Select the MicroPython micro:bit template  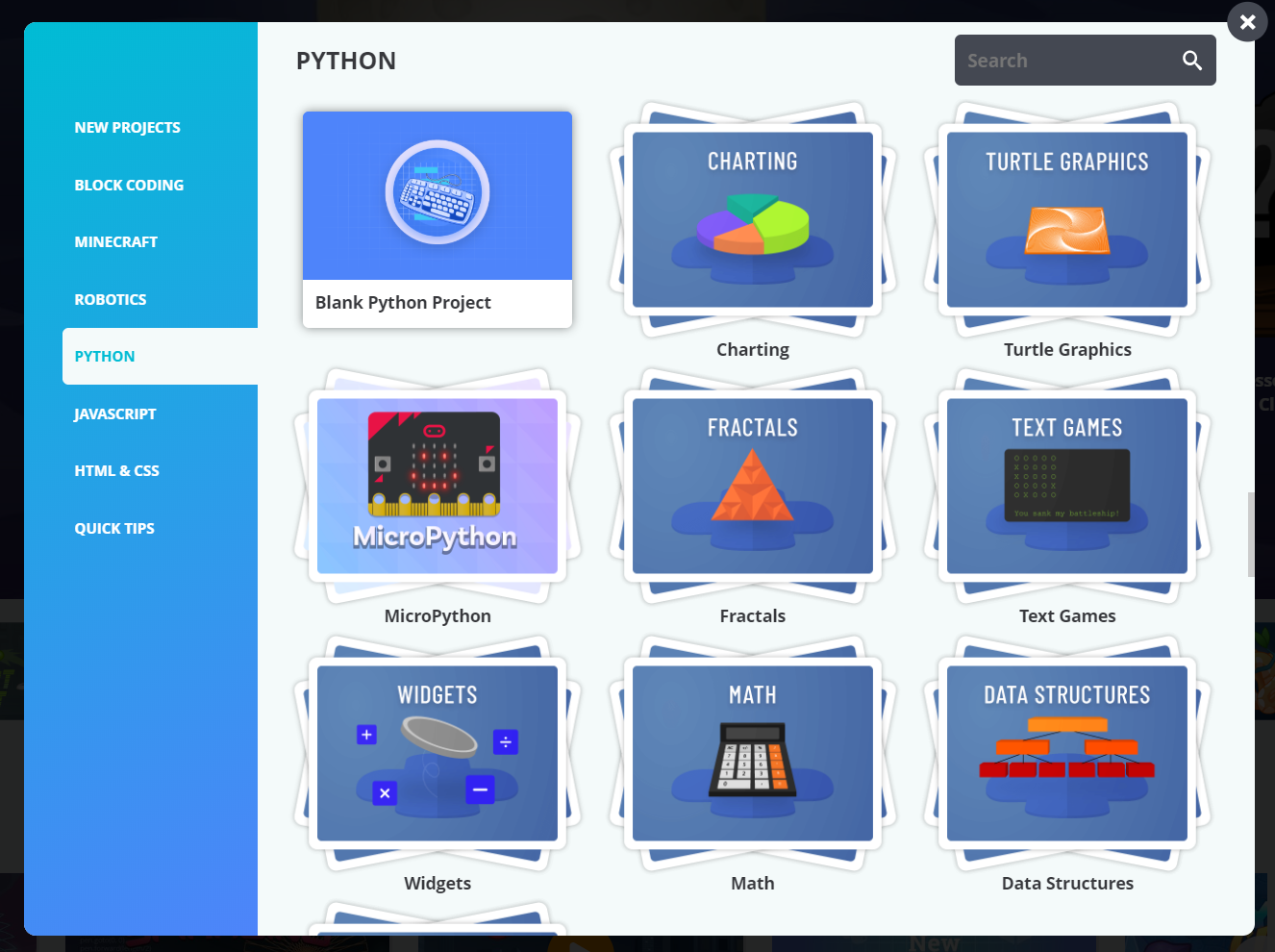(437, 487)
